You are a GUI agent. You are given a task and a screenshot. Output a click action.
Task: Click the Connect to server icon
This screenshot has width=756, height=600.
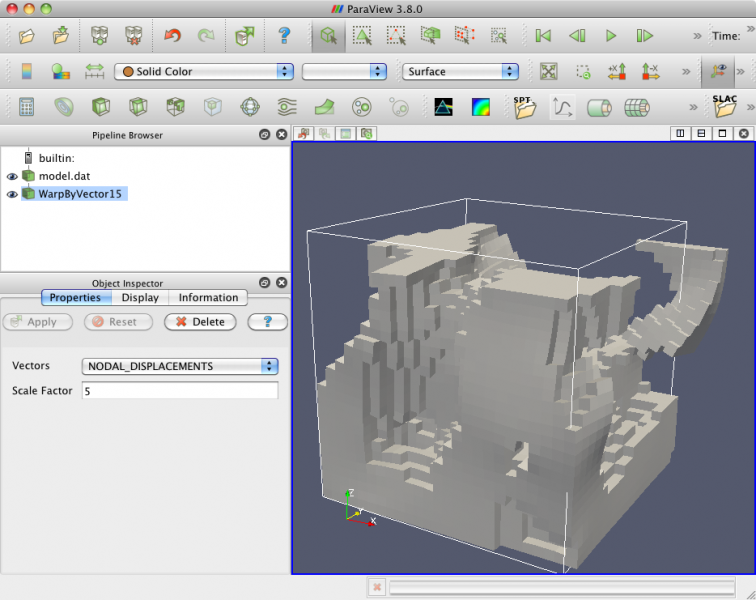point(99,36)
